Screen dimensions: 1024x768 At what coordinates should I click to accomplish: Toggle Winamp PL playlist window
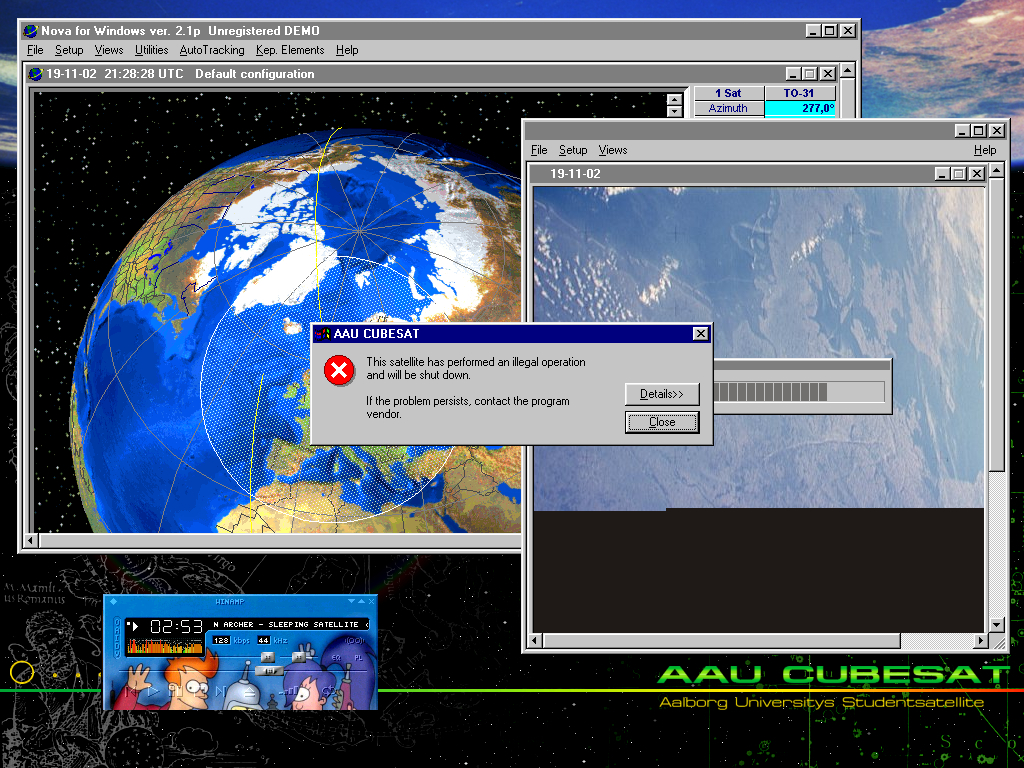359,658
